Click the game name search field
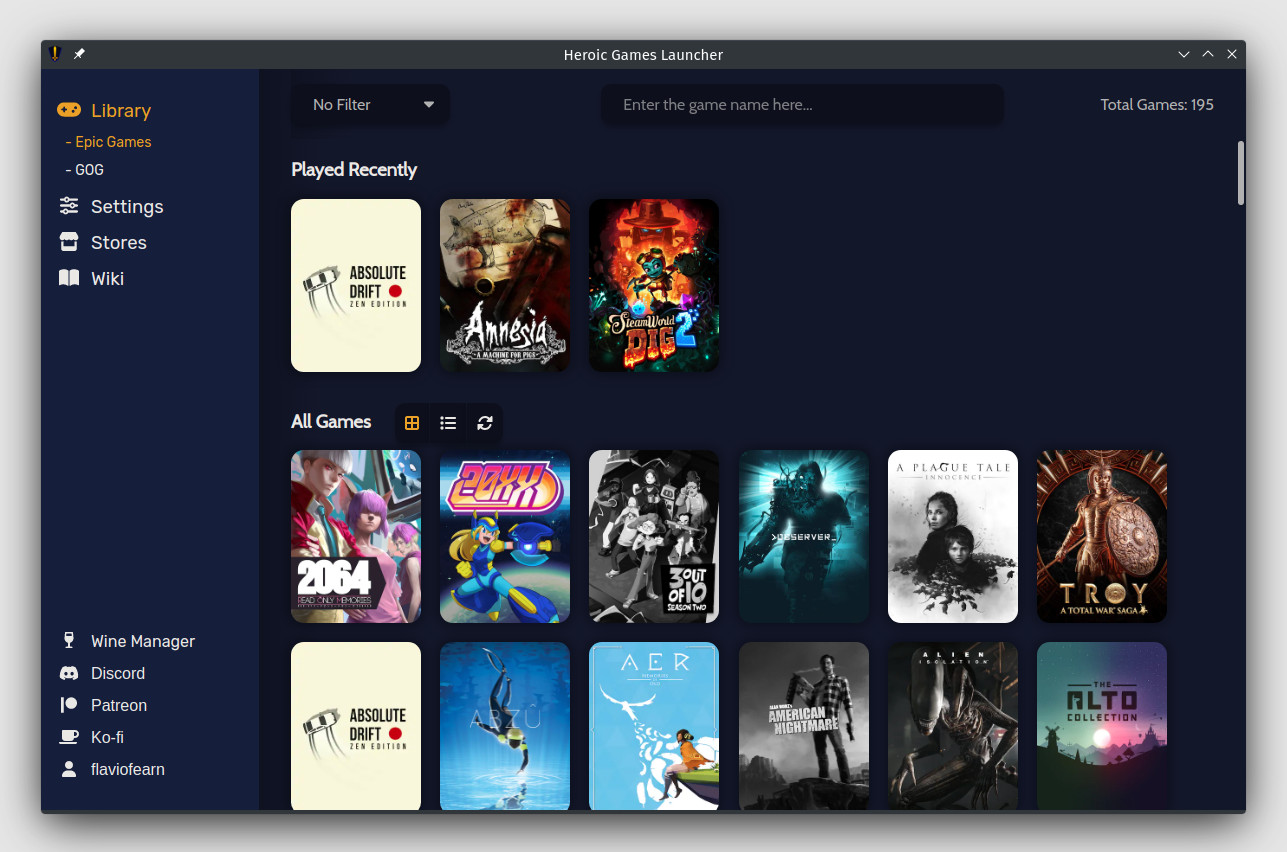Viewport: 1287px width, 852px height. (802, 105)
